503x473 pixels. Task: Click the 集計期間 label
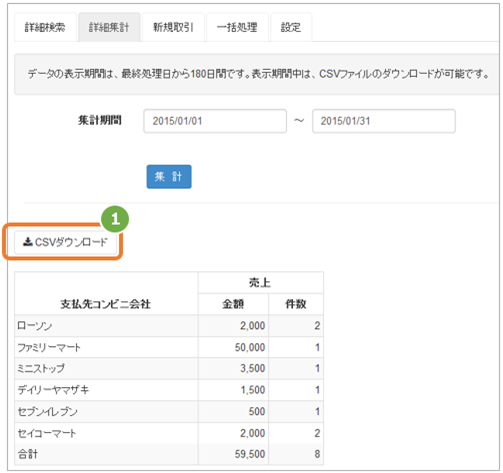point(100,120)
